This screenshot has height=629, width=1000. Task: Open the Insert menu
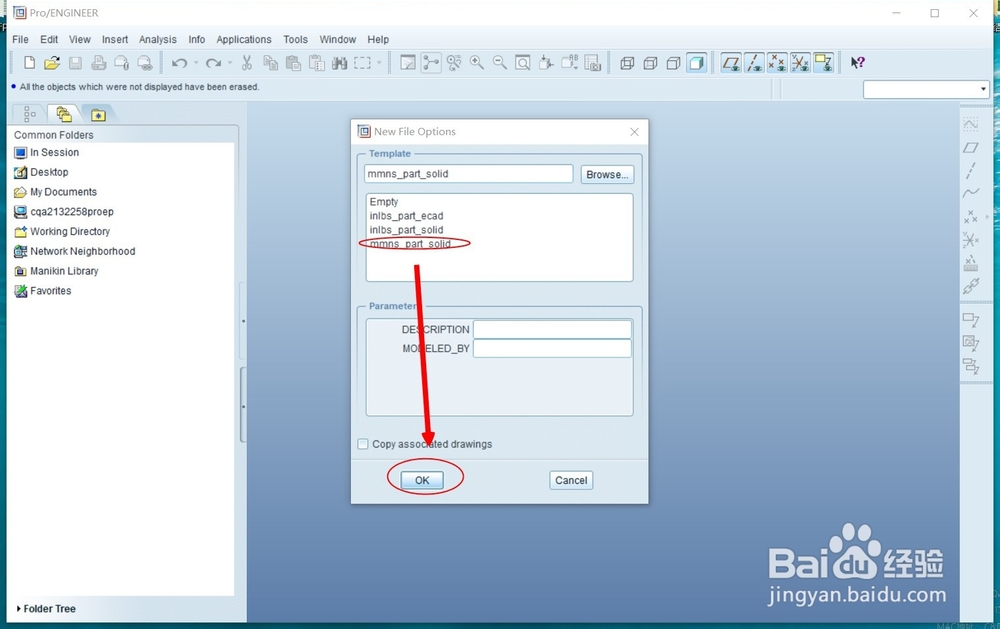tap(115, 40)
